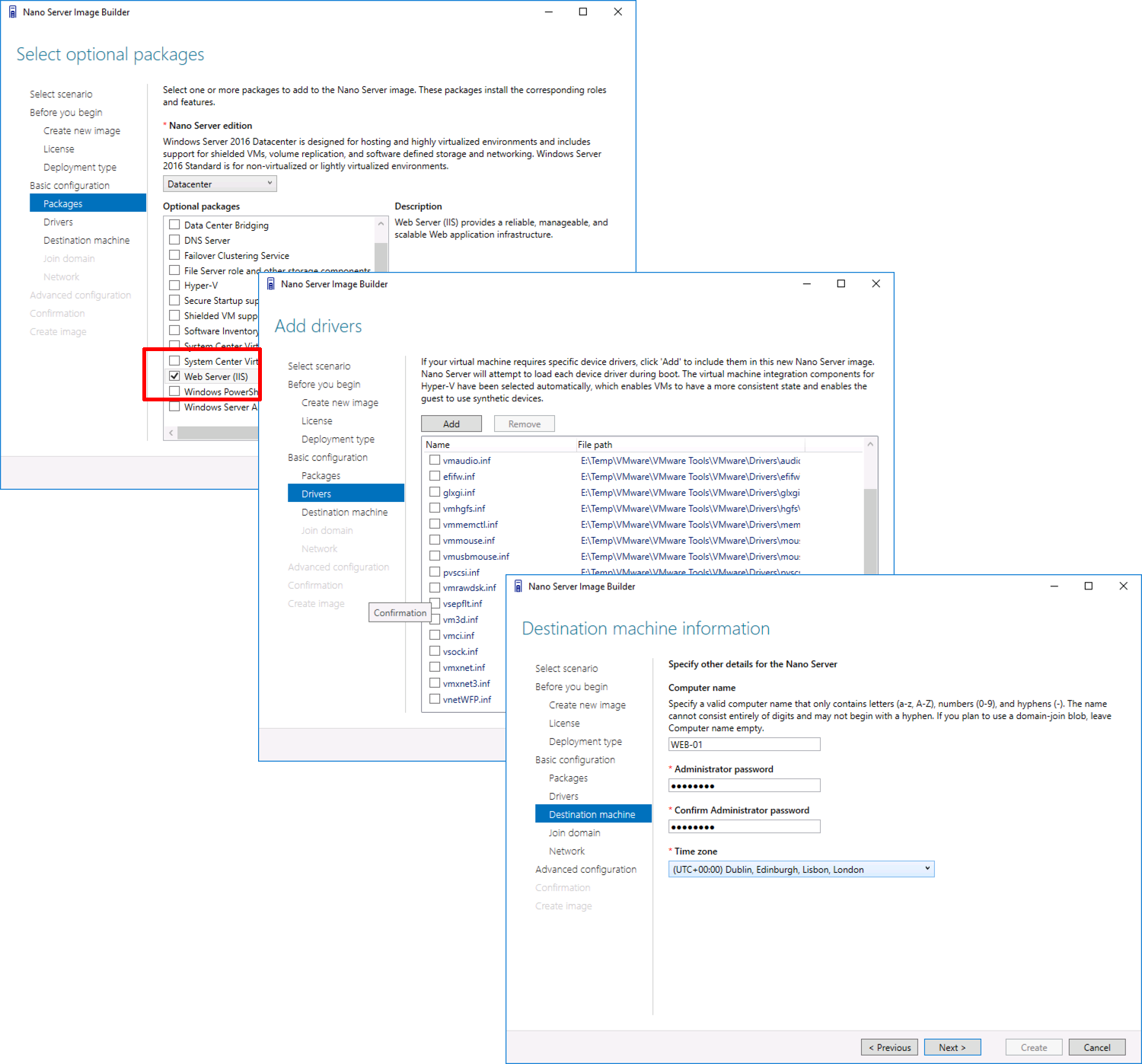Click the Cancel button
Screen dimensions: 1142x1064
[x=1097, y=1047]
